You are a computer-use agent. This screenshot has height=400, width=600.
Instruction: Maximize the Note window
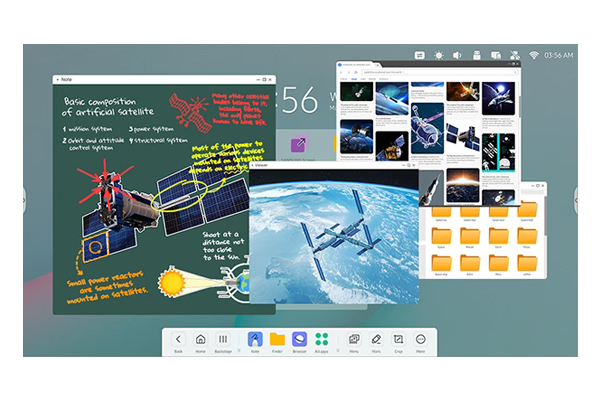[264, 80]
